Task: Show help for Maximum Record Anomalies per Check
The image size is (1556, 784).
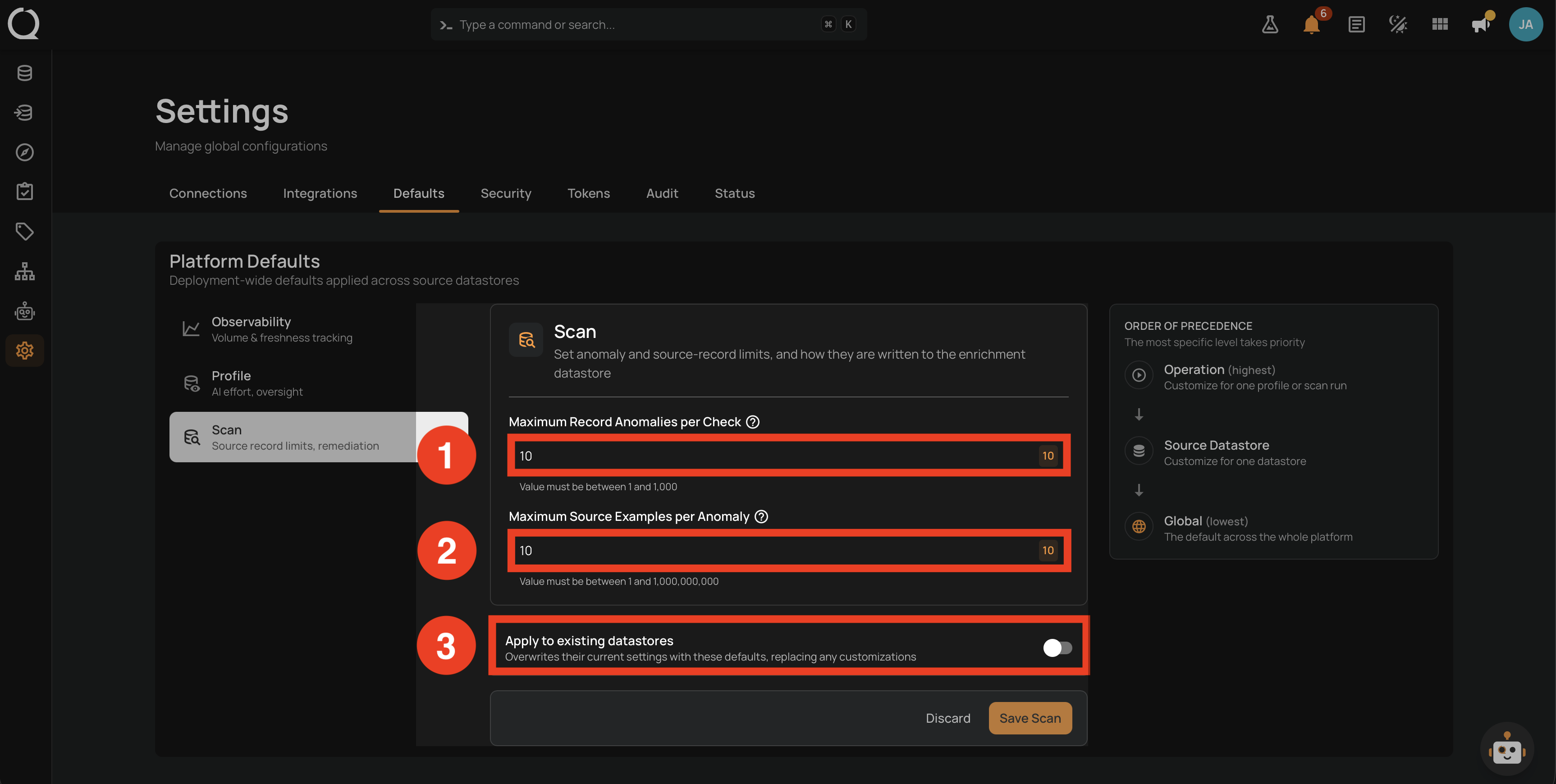Action: [x=753, y=422]
